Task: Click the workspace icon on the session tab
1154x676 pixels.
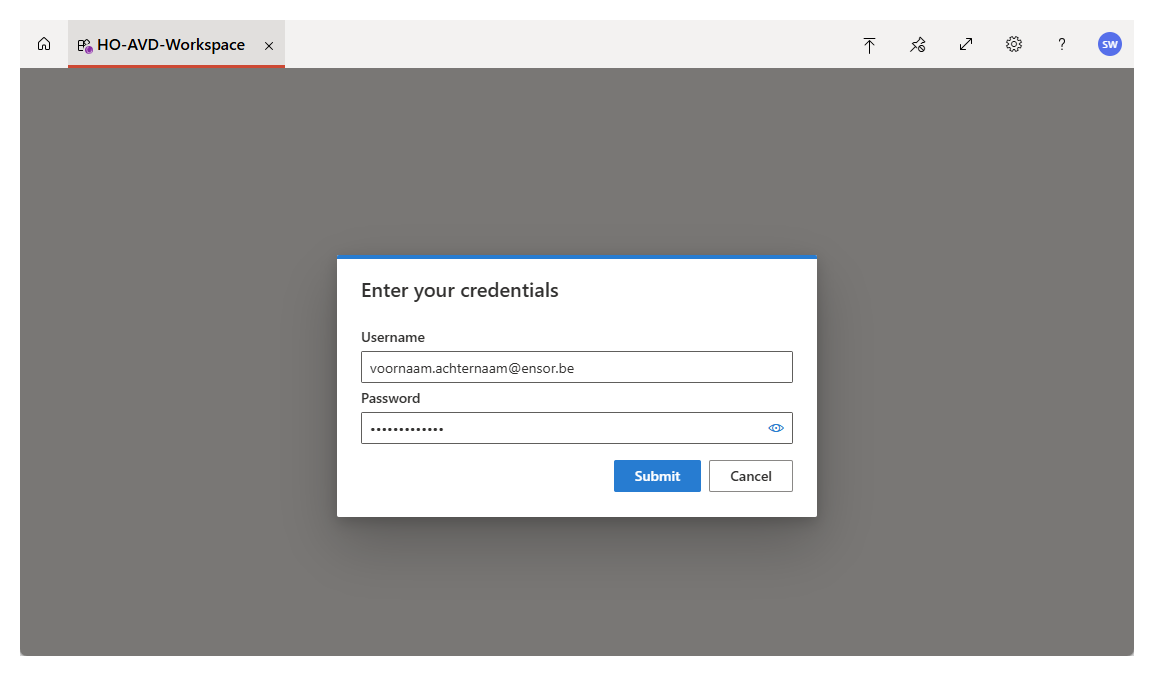Action: (x=85, y=45)
